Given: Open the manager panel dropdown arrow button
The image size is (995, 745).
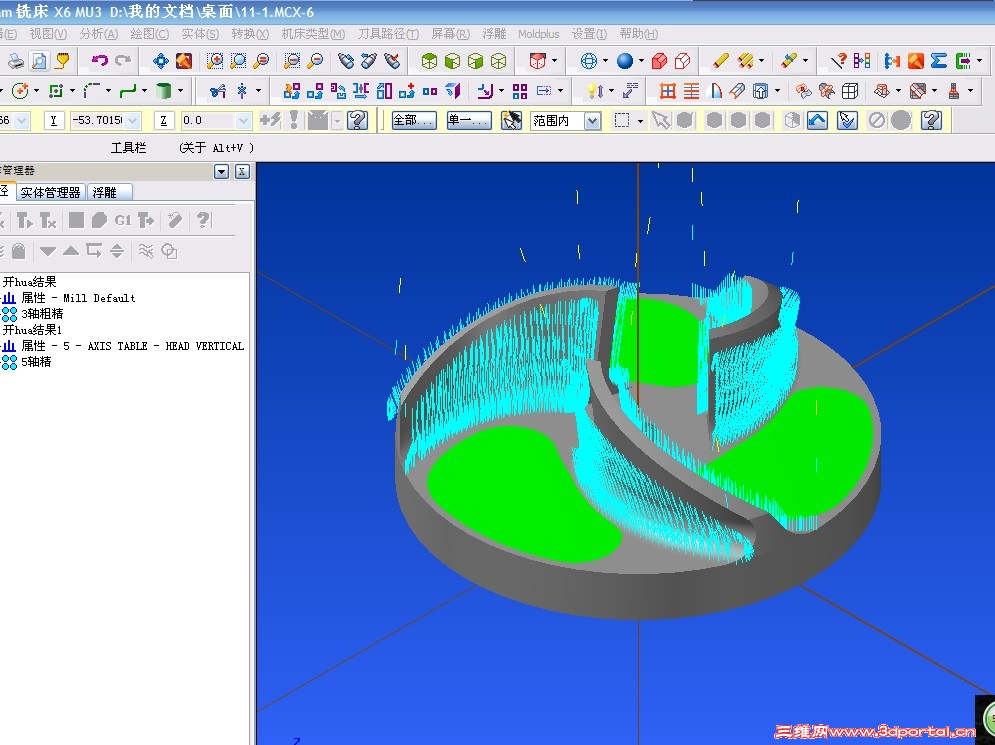Looking at the screenshot, I should tap(221, 171).
